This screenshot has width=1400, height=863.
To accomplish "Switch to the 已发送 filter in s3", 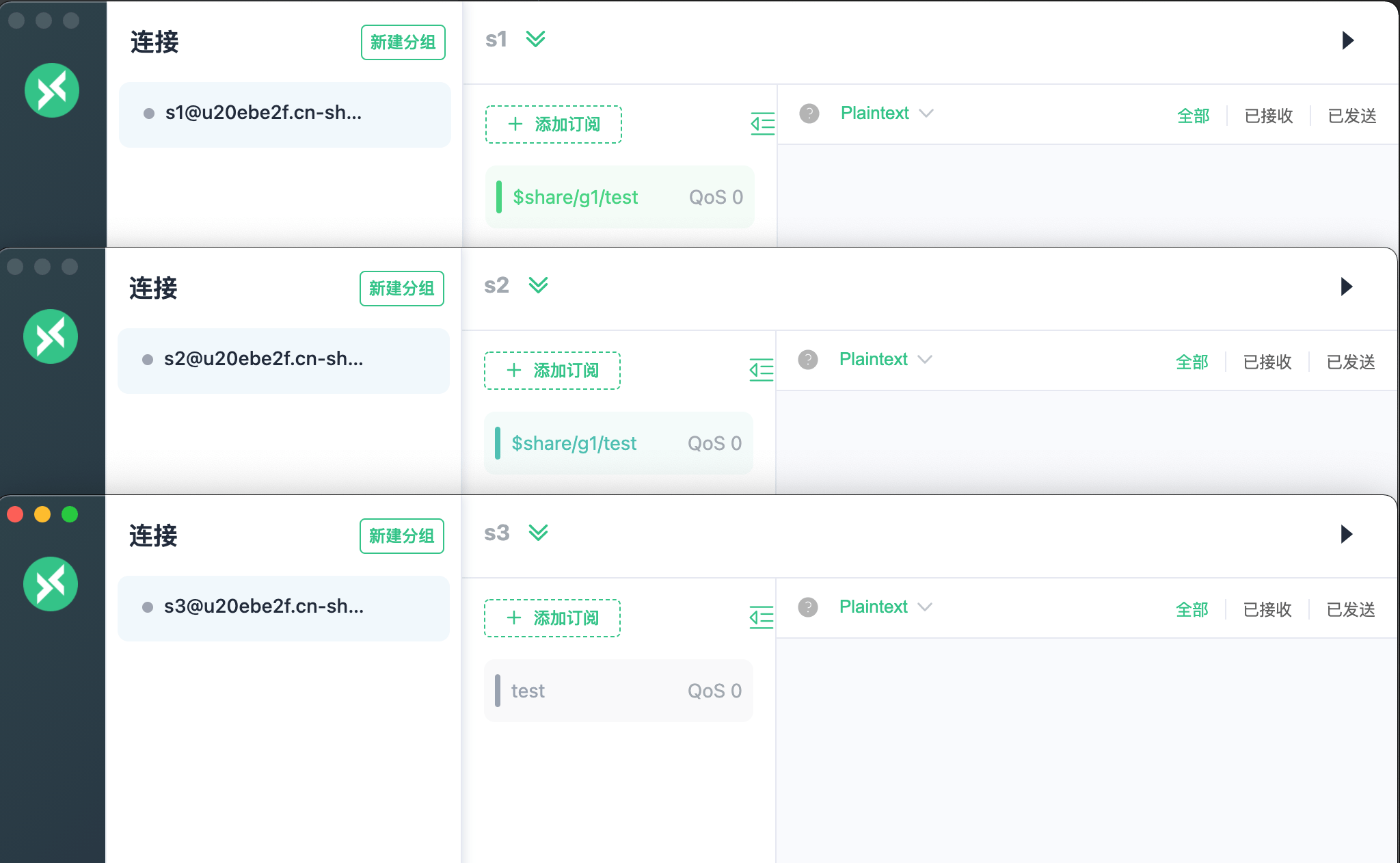I will click(1351, 609).
